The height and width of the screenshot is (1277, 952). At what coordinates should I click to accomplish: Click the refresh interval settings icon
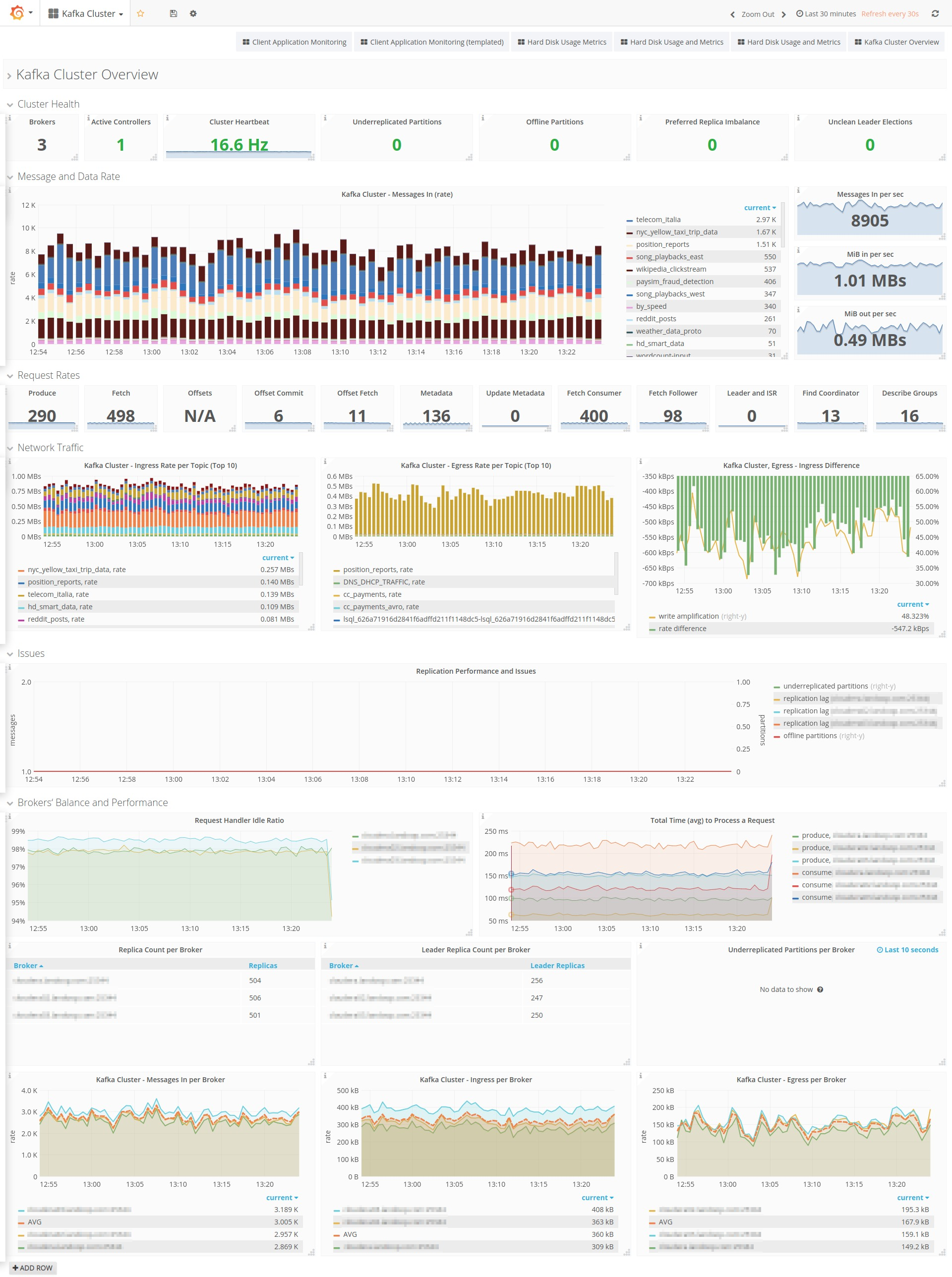coord(937,13)
